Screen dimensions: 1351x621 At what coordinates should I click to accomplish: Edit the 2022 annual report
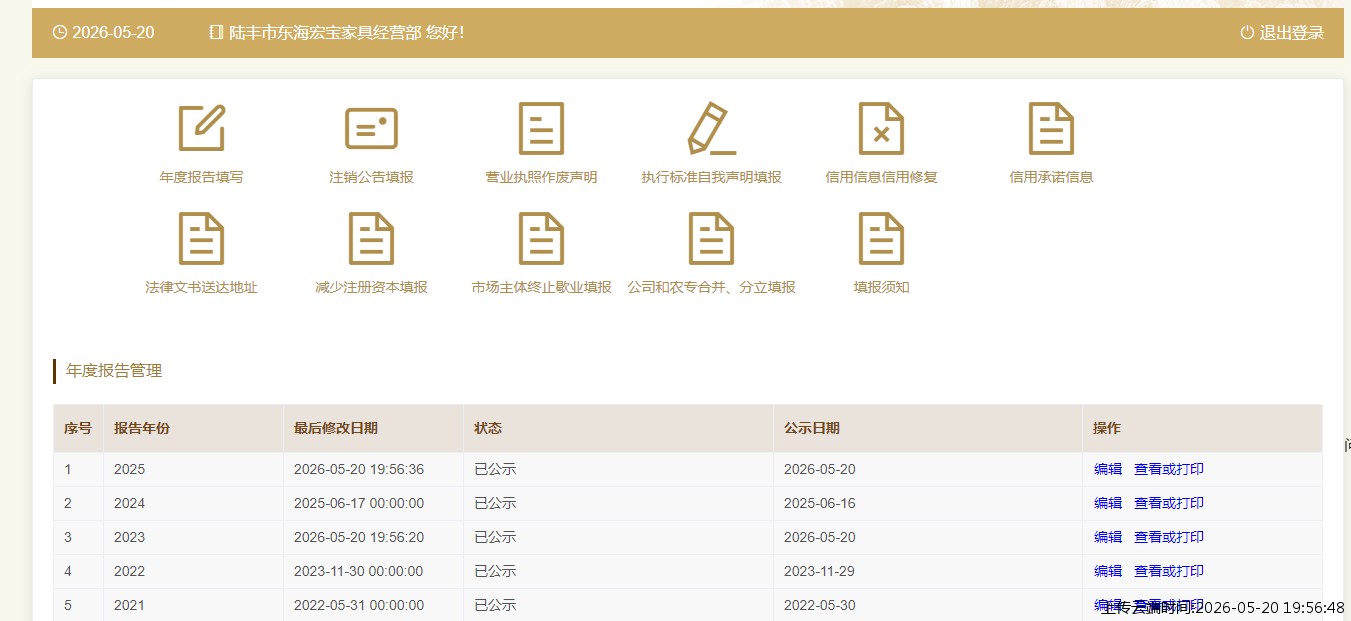point(1108,571)
